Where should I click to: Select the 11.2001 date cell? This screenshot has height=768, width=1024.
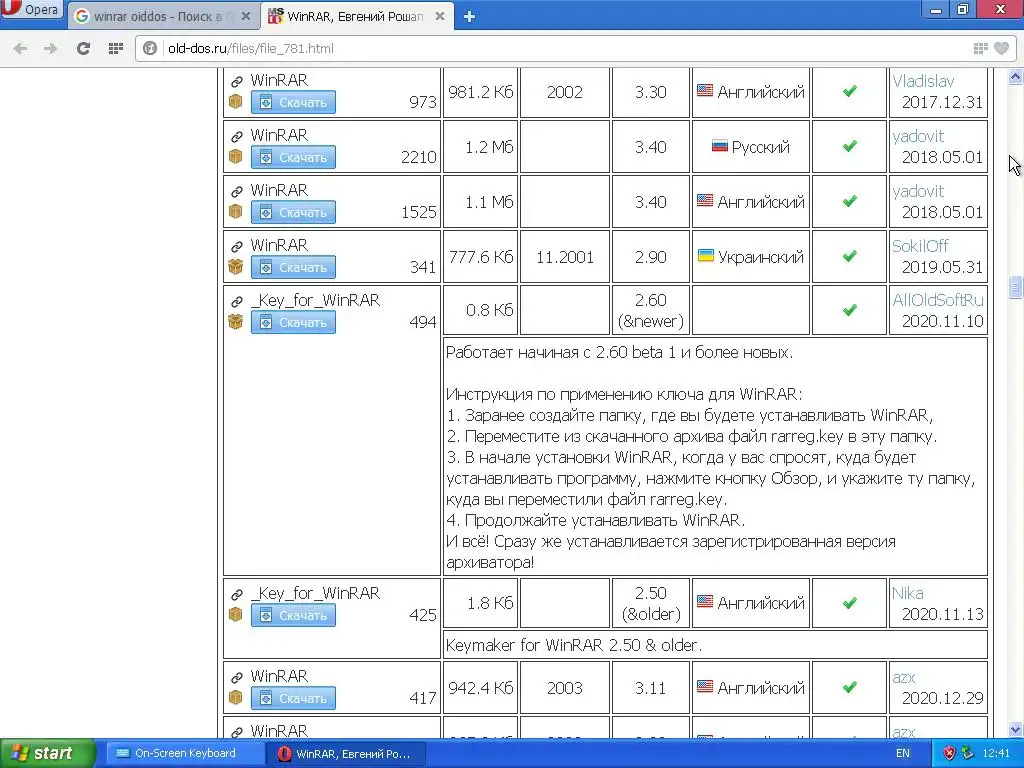pyautogui.click(x=565, y=257)
